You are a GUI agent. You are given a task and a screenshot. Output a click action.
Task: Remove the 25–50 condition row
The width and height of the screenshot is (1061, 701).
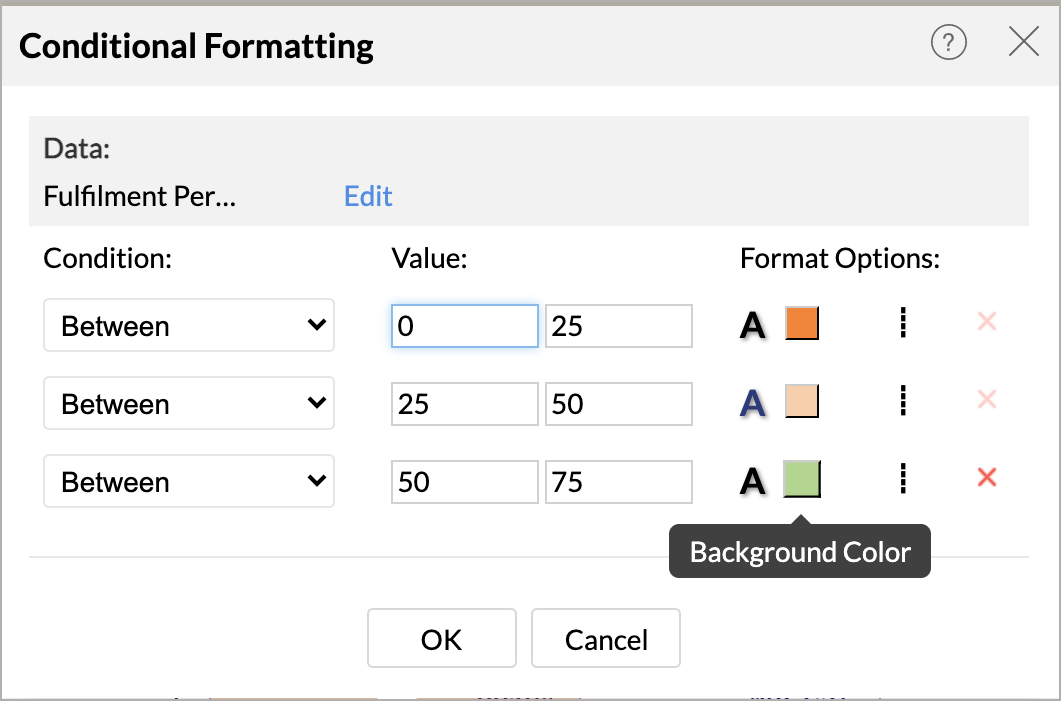point(987,400)
